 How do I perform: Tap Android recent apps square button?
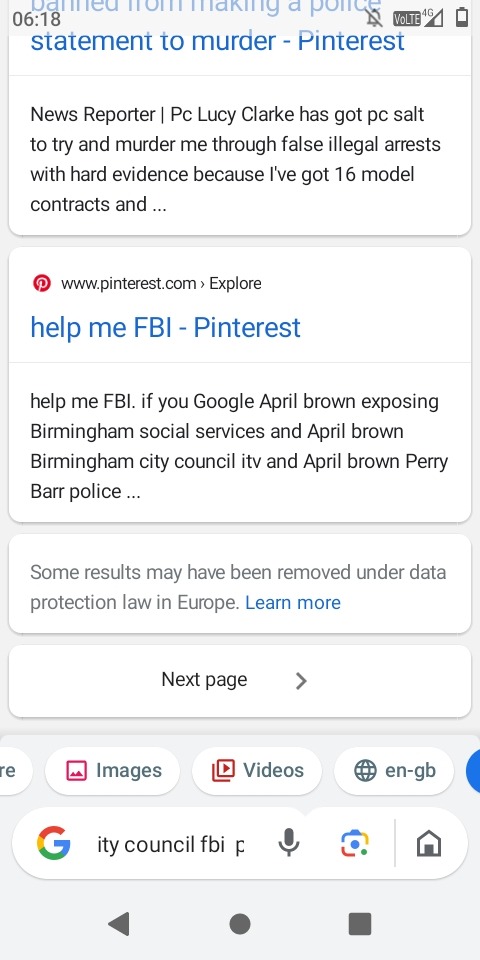(x=360, y=924)
